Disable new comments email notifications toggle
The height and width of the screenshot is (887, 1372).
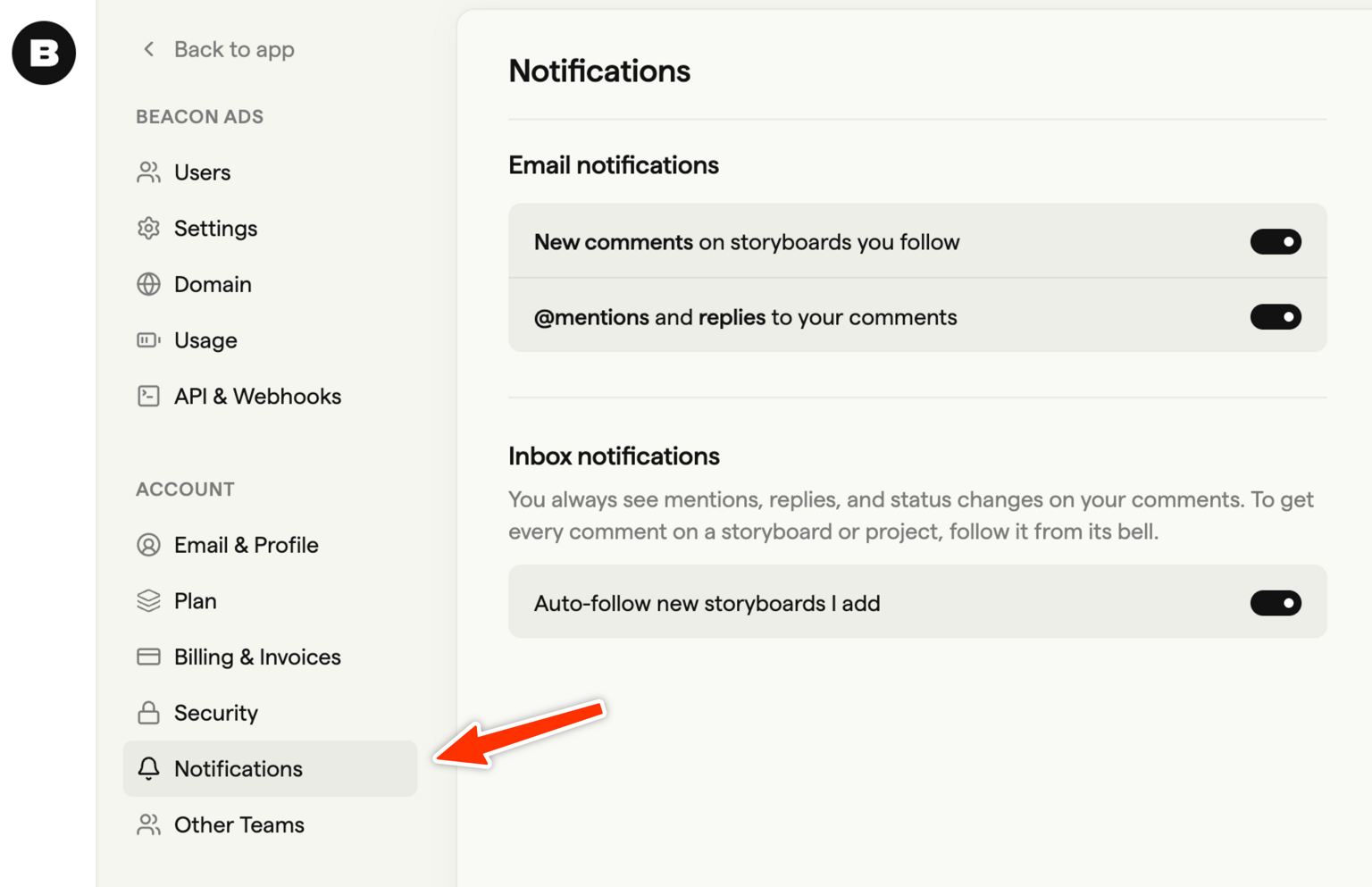pyautogui.click(x=1275, y=242)
